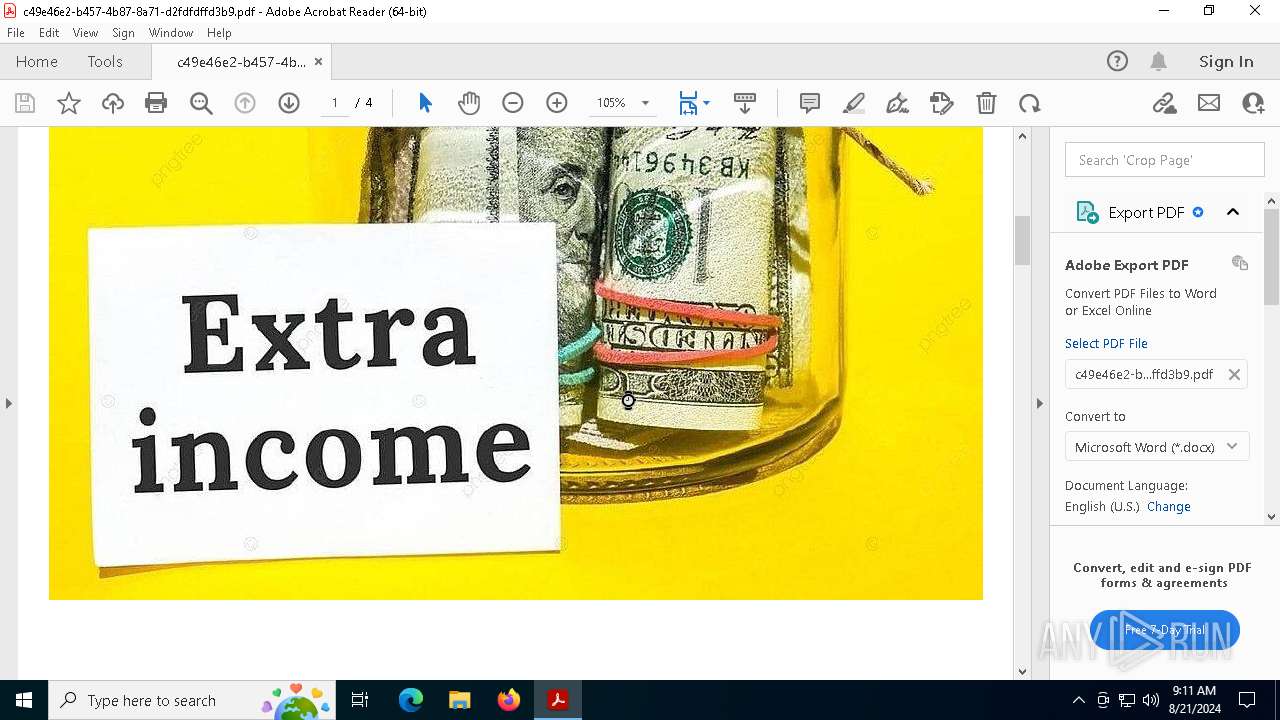Show hidden system tray icons
The image size is (1280, 720).
(1078, 700)
